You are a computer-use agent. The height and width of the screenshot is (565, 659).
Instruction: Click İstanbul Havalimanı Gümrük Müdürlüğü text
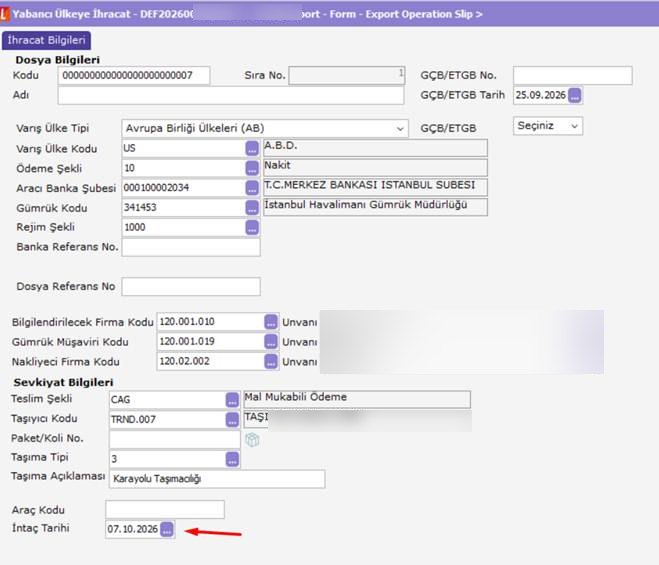pos(366,205)
